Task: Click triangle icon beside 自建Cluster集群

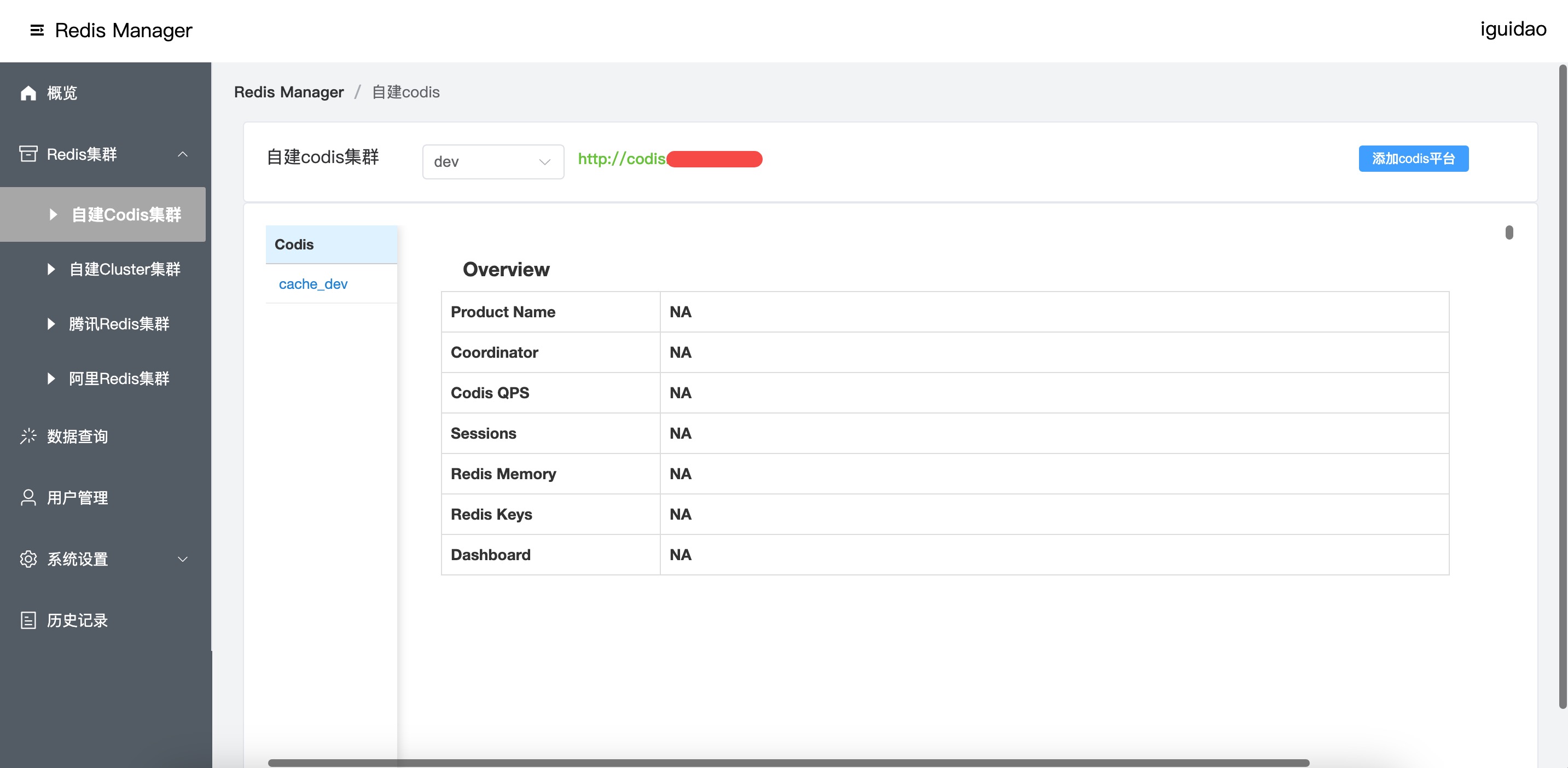Action: 51,269
